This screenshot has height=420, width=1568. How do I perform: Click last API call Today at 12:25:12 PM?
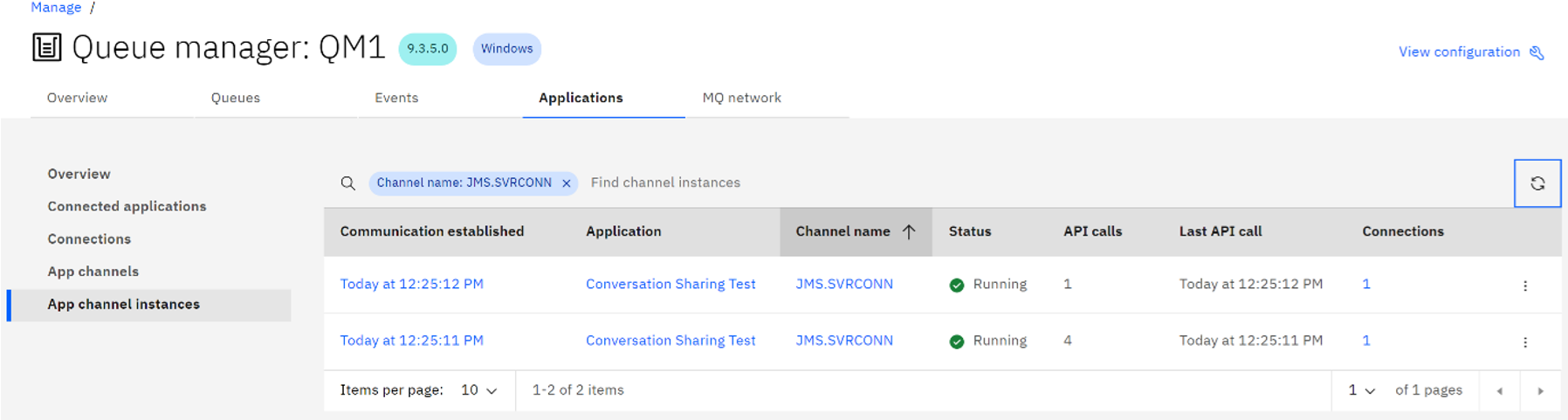[1251, 284]
